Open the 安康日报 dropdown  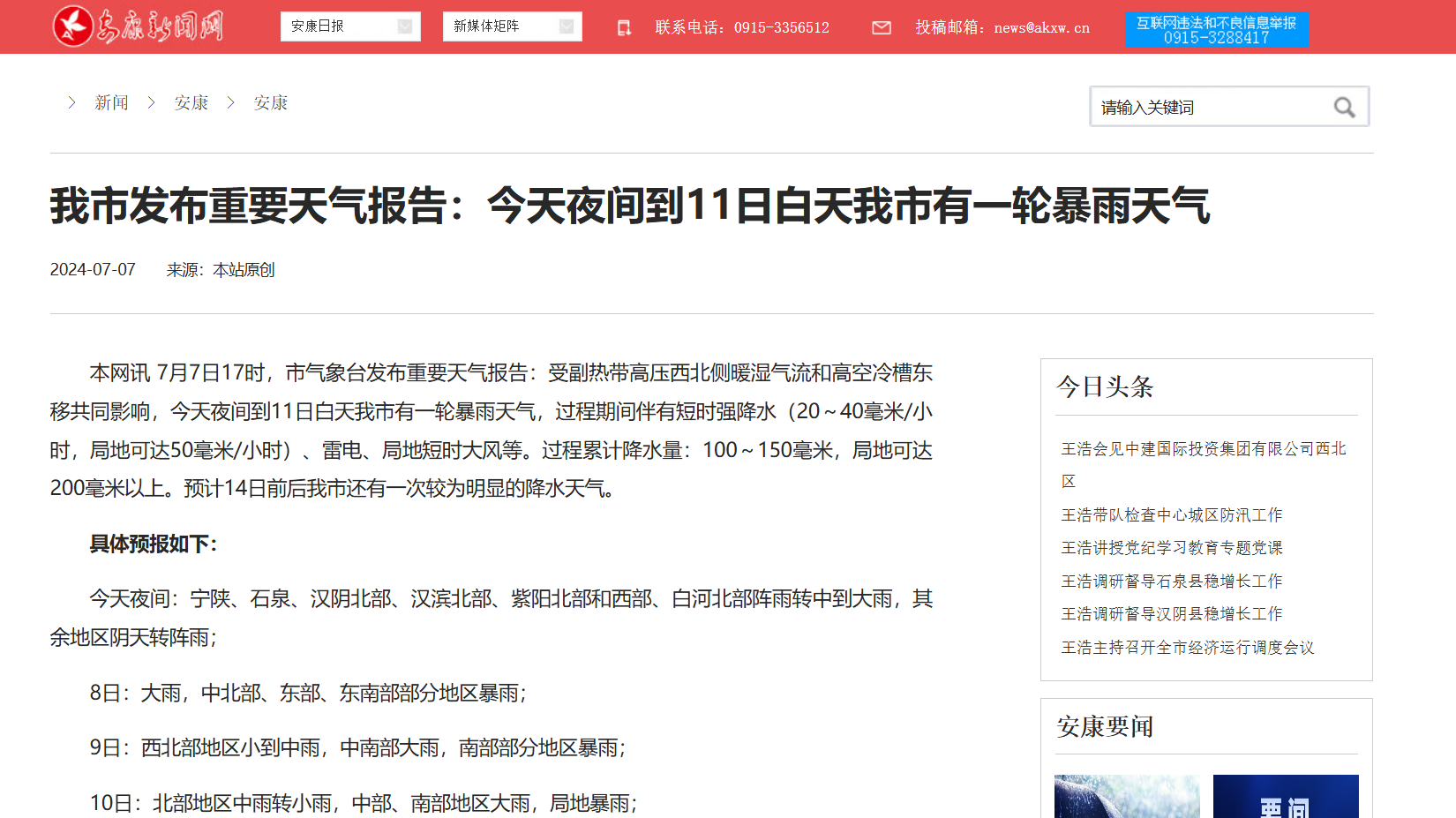tap(349, 26)
